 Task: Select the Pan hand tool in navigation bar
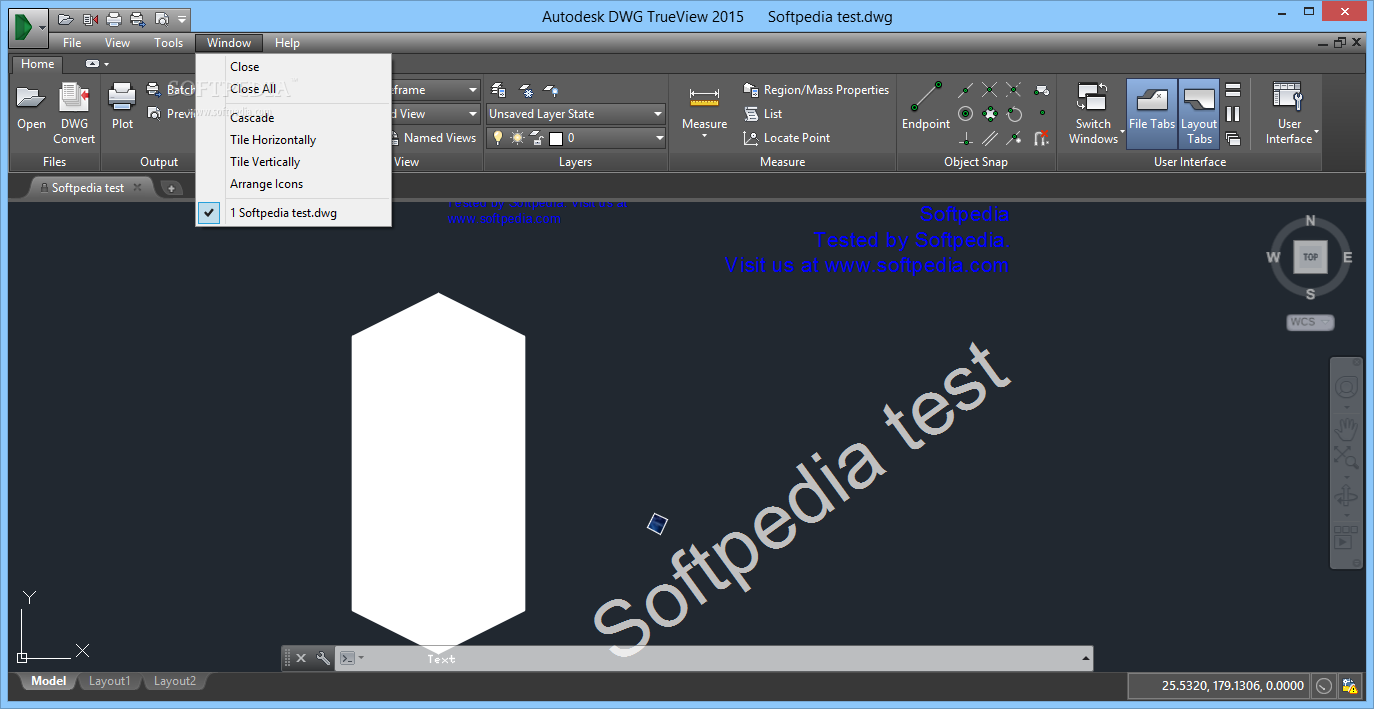tap(1347, 429)
